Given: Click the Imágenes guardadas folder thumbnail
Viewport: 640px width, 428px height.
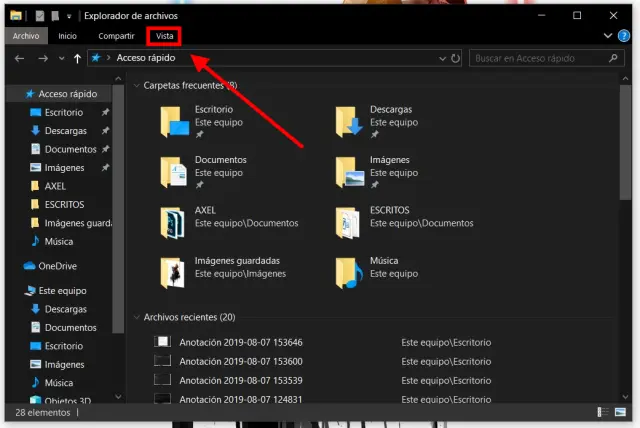Looking at the screenshot, I should click(x=173, y=273).
